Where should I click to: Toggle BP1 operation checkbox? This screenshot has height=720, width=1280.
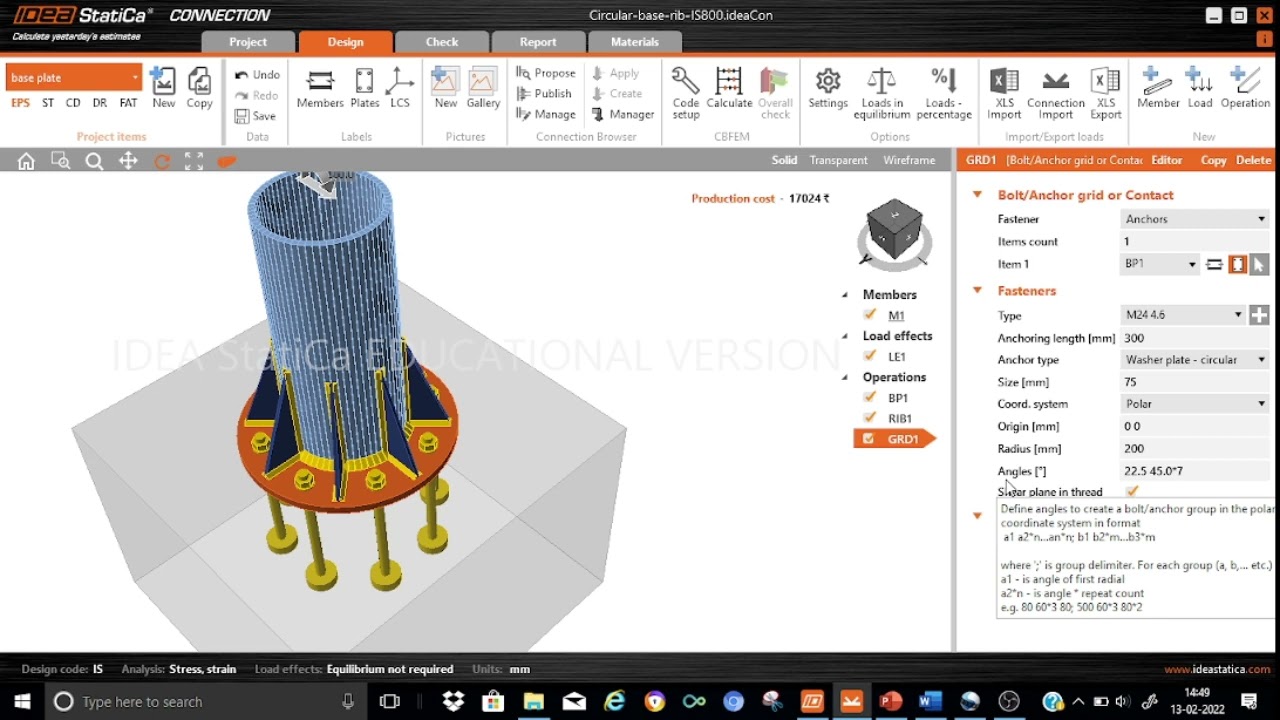870,397
